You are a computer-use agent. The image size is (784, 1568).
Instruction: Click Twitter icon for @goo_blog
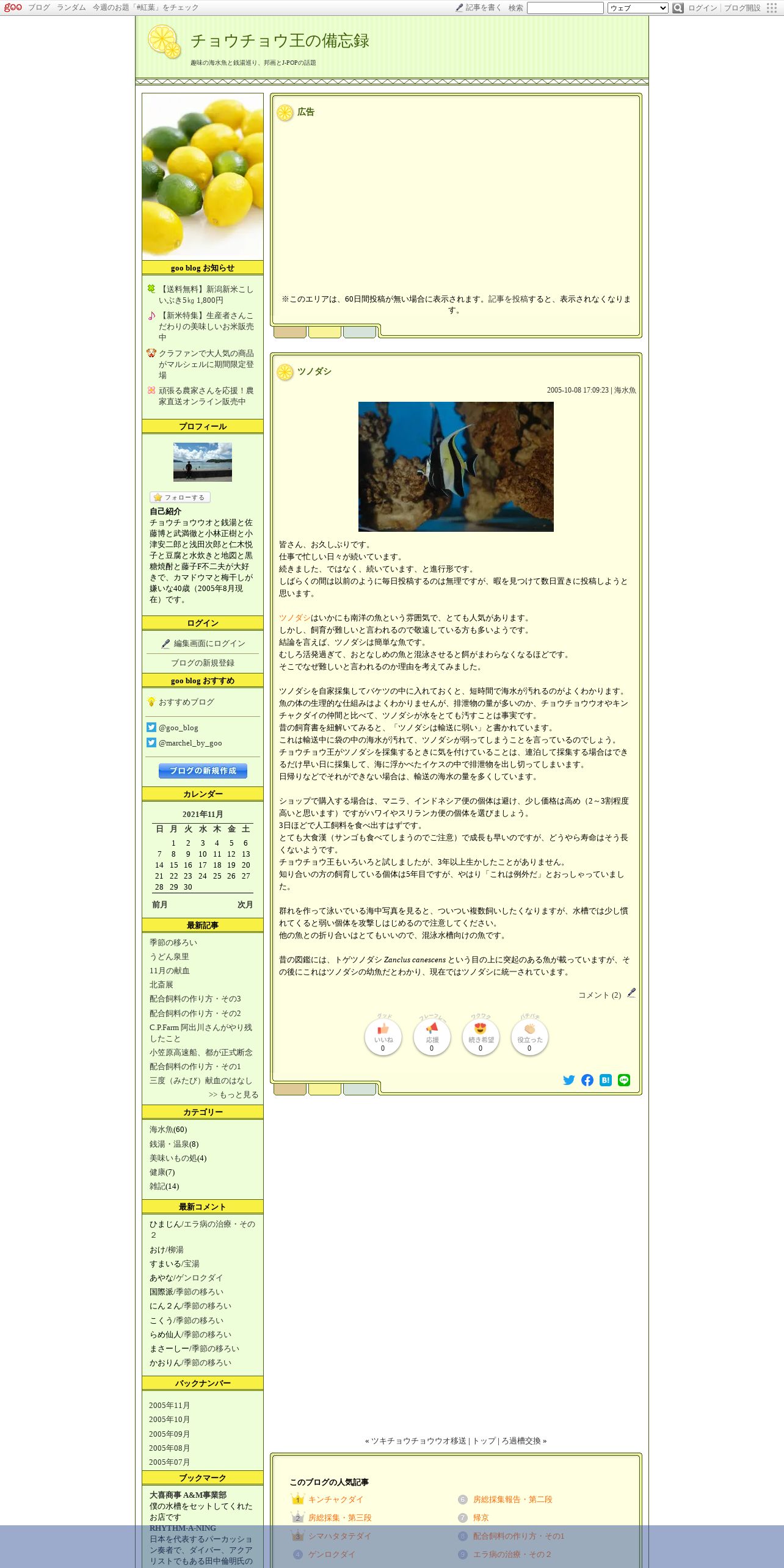pos(151,727)
